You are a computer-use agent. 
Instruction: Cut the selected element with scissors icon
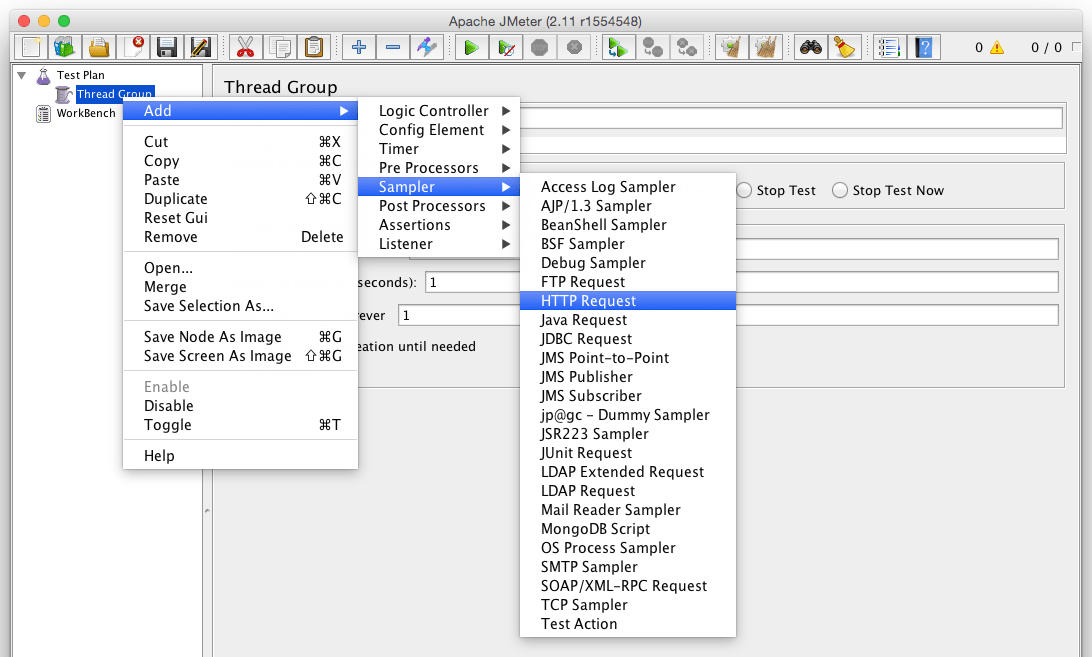(x=245, y=46)
